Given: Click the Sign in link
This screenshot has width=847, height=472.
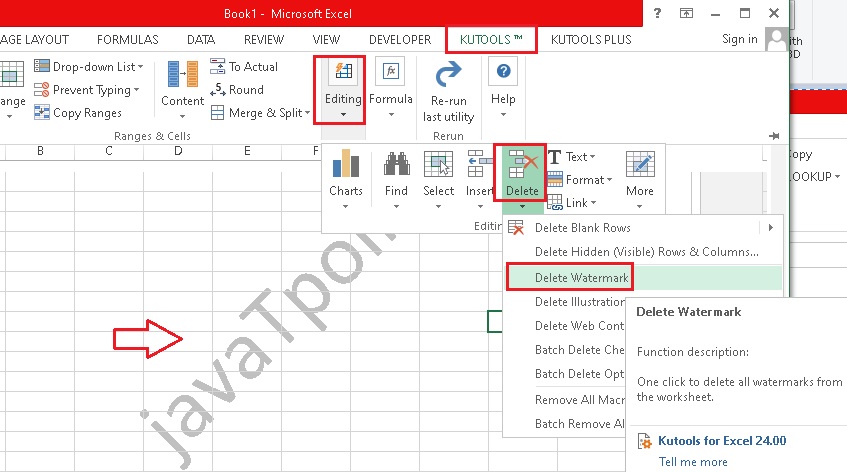Looking at the screenshot, I should 740,39.
